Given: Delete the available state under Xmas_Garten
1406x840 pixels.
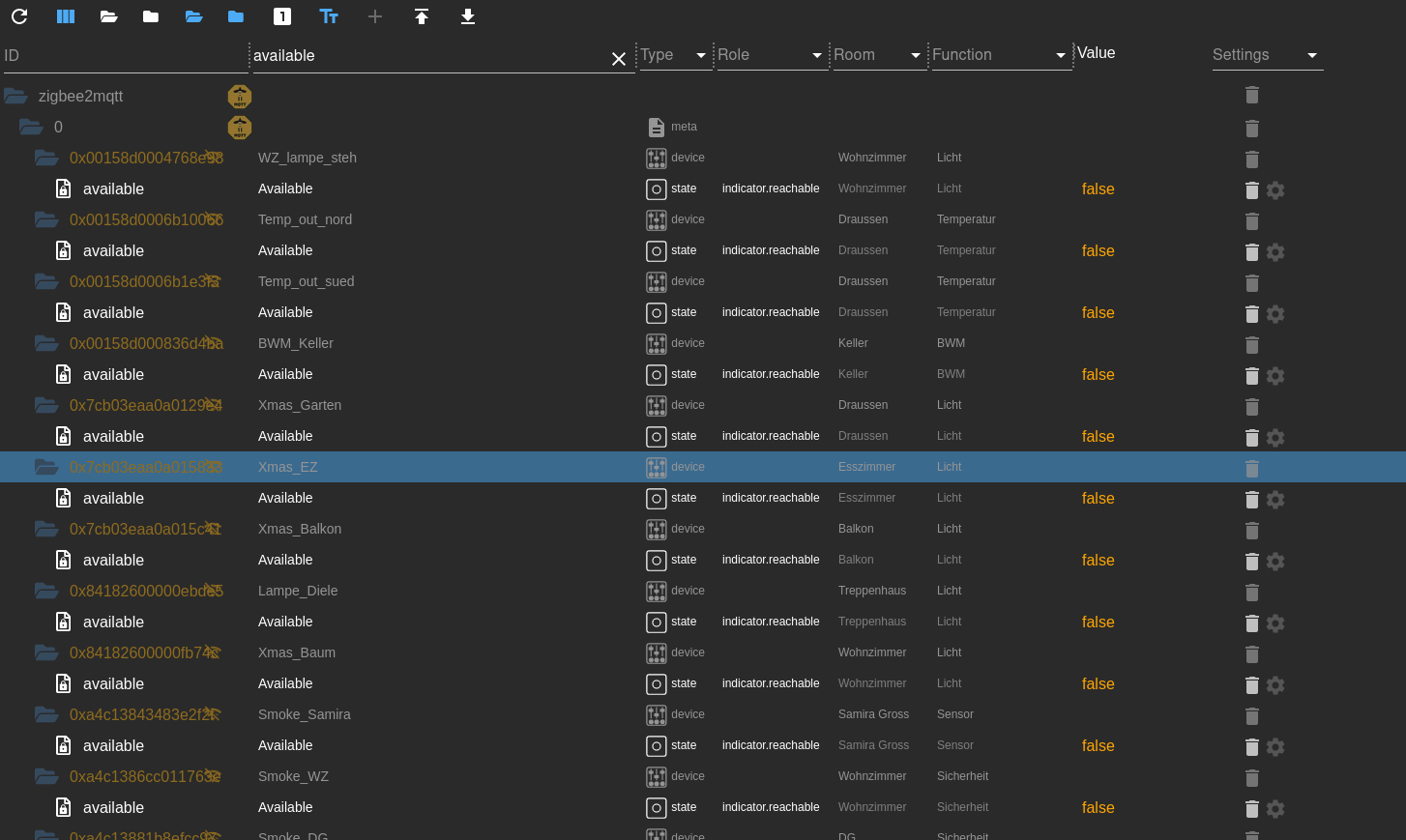Looking at the screenshot, I should [x=1251, y=438].
